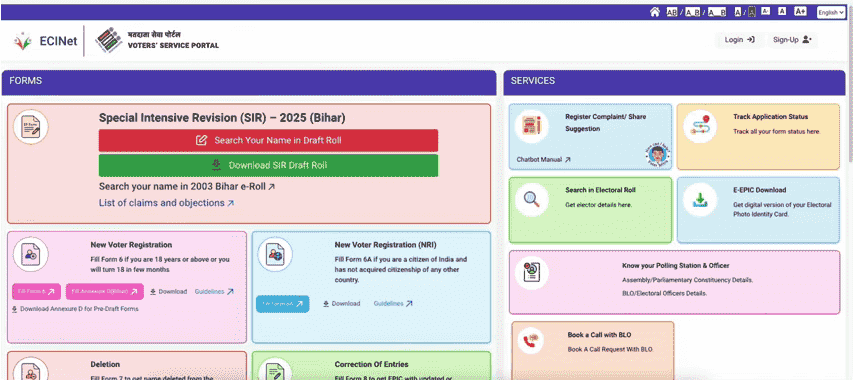Open Track Application Status heading
The image size is (853, 380).
(770, 117)
